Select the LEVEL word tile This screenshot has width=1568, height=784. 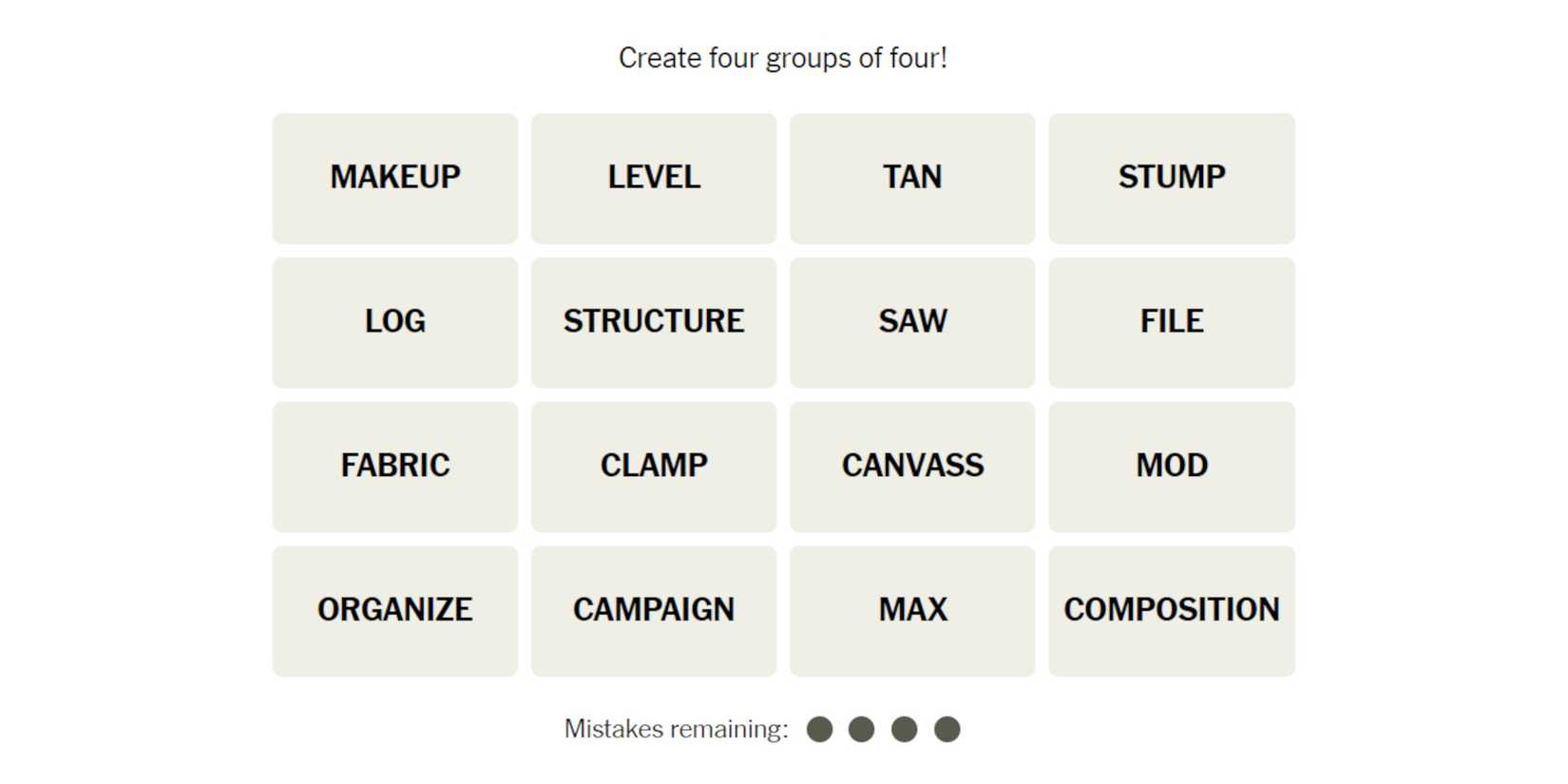pos(654,178)
